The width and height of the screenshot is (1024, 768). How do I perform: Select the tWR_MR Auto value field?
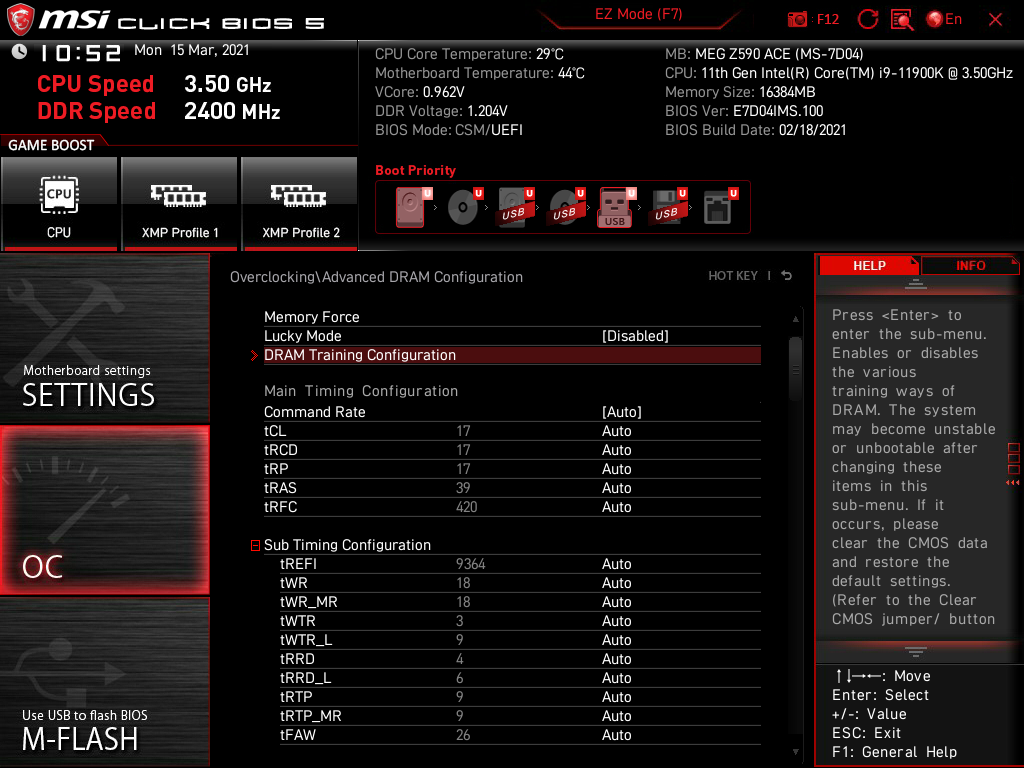616,602
